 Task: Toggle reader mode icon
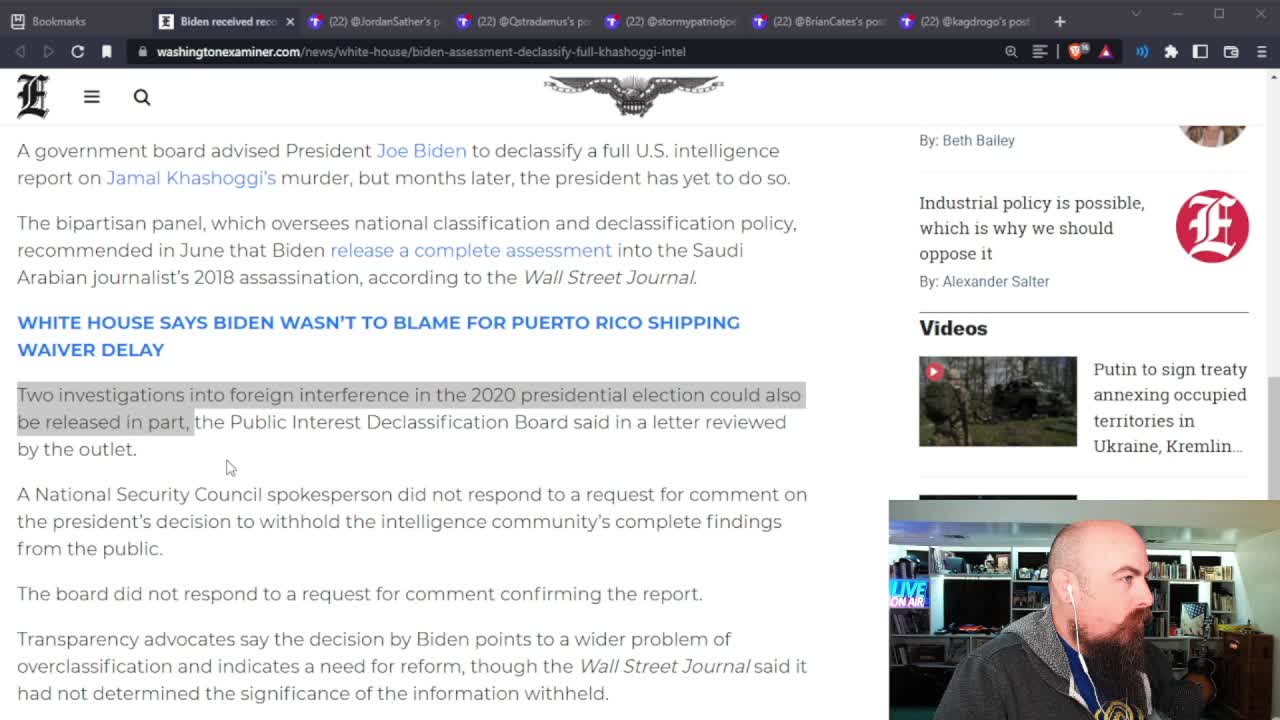pyautogui.click(x=1040, y=51)
